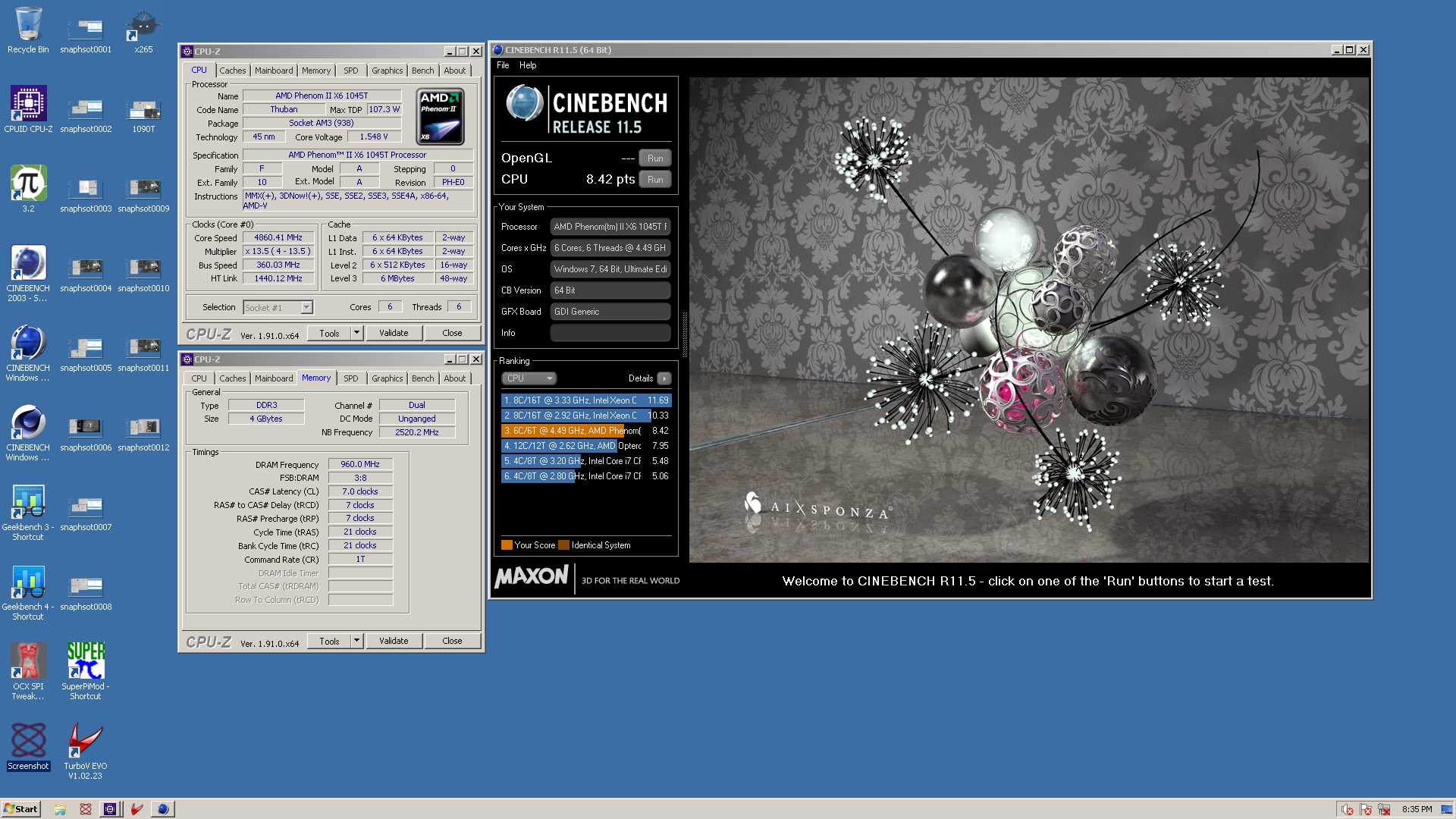Open file explorer from taskbar quick launch
Screen dimensions: 1456x819
pos(60,809)
